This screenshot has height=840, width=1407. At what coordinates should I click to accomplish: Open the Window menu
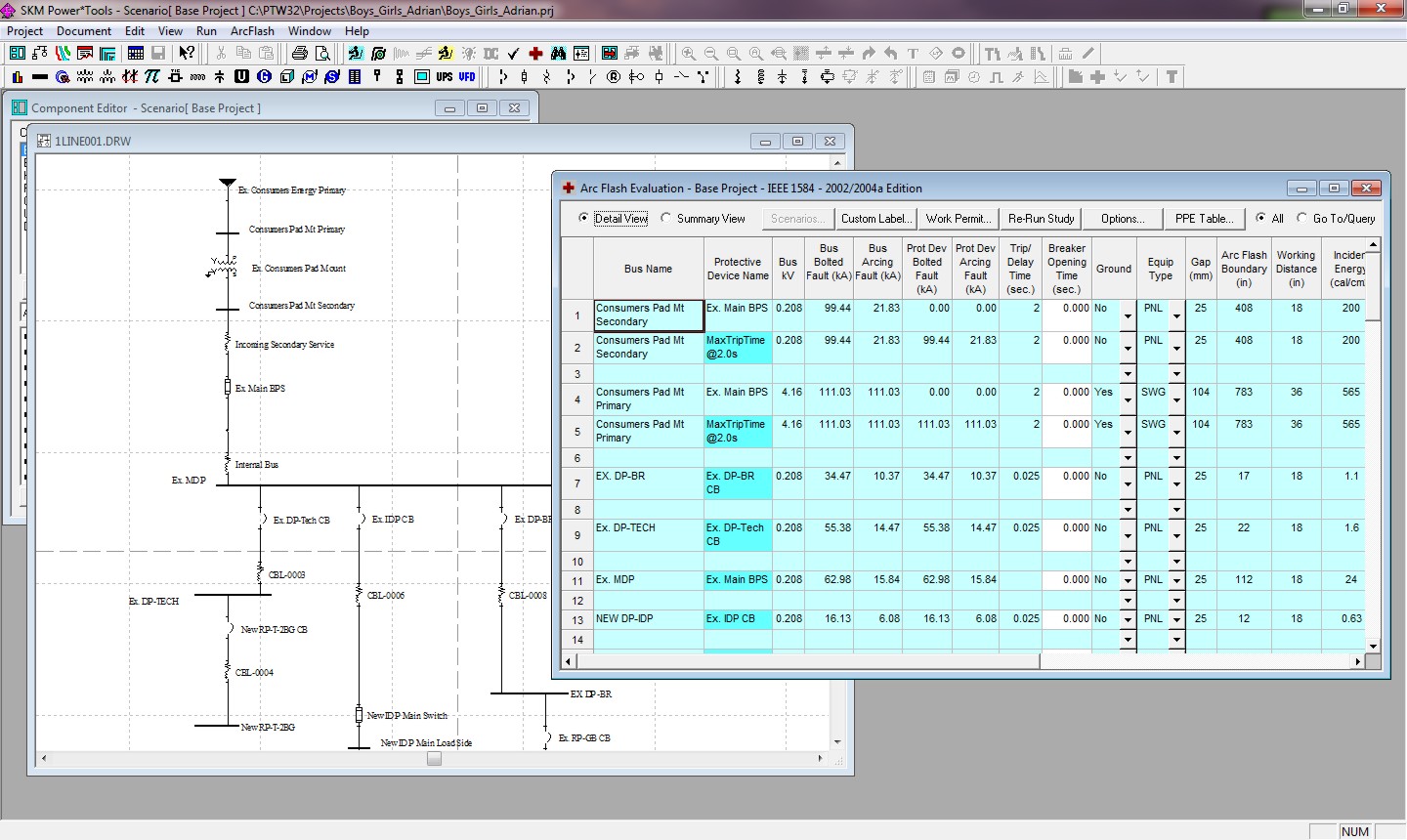pos(310,31)
